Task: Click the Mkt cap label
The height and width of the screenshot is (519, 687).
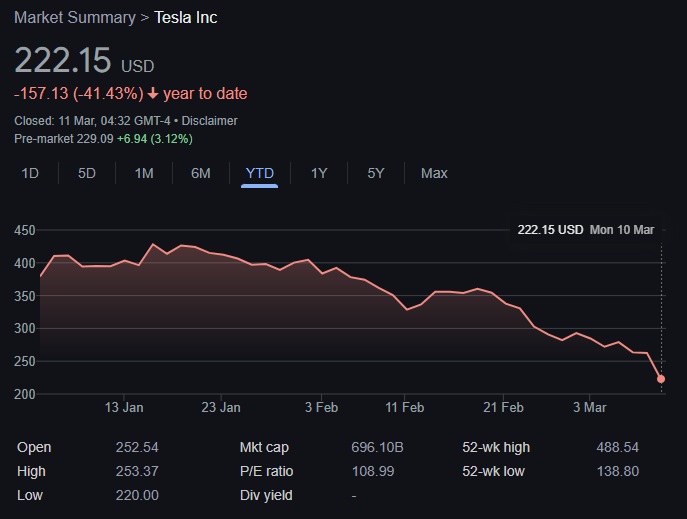Action: 264,447
